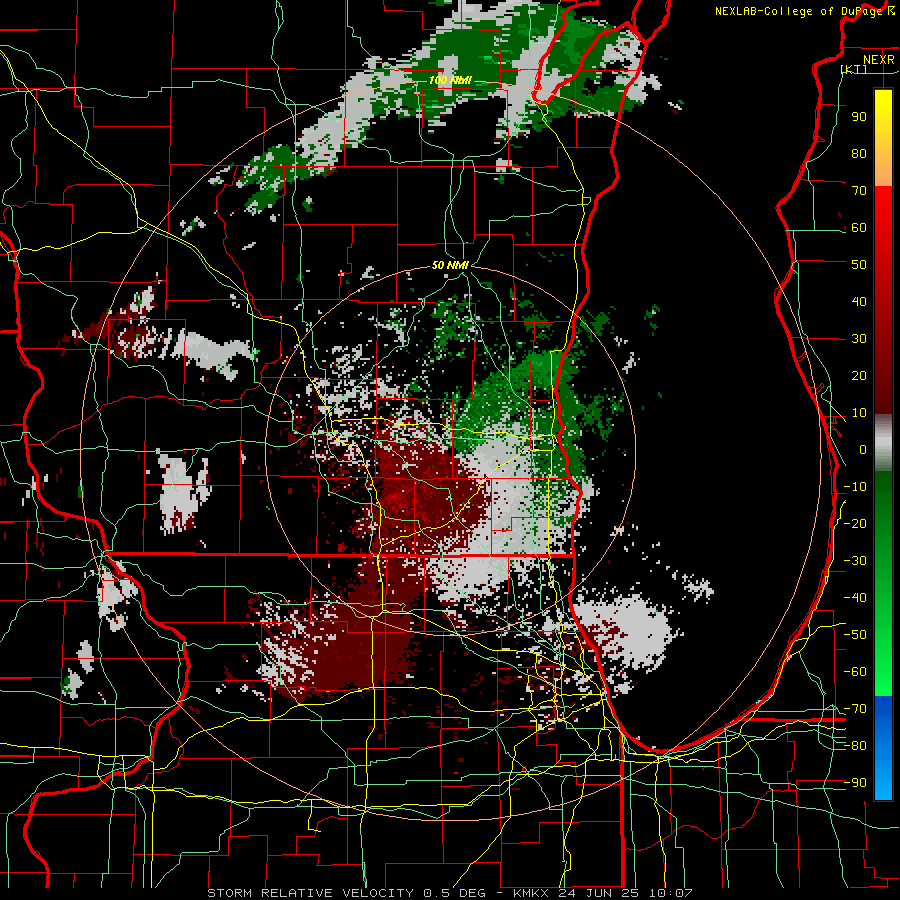Viewport: 900px width, 900px height.
Task: Click the 50 value on velocity scale
Action: coord(859,265)
